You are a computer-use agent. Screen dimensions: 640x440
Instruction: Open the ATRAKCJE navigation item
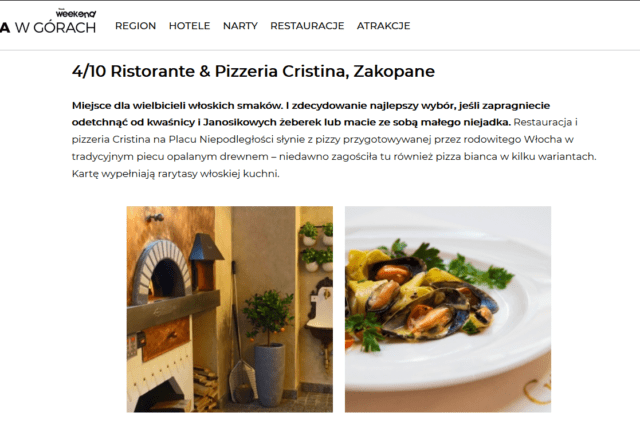383,26
